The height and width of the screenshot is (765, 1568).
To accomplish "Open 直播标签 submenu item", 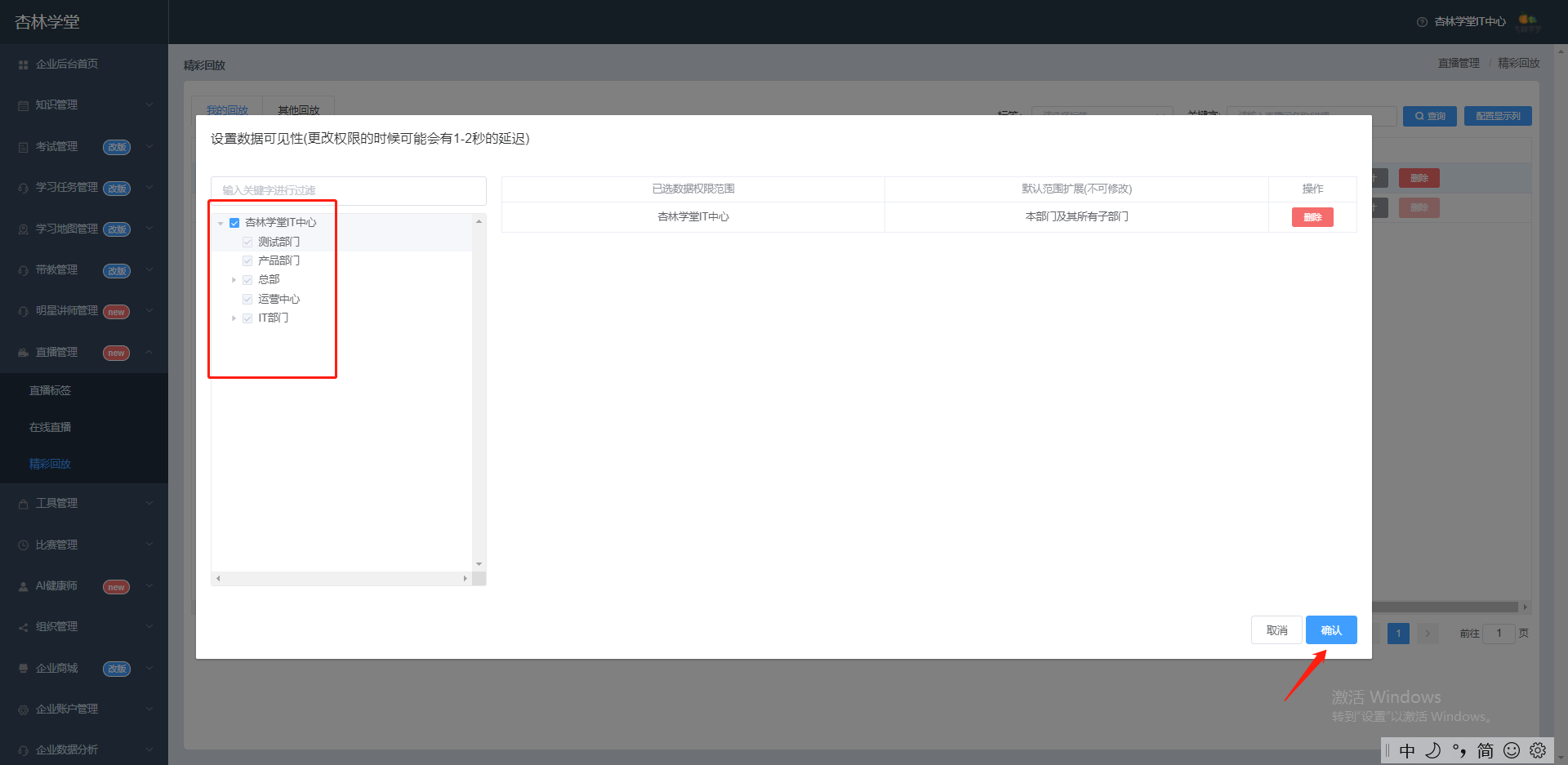I will pyautogui.click(x=50, y=390).
